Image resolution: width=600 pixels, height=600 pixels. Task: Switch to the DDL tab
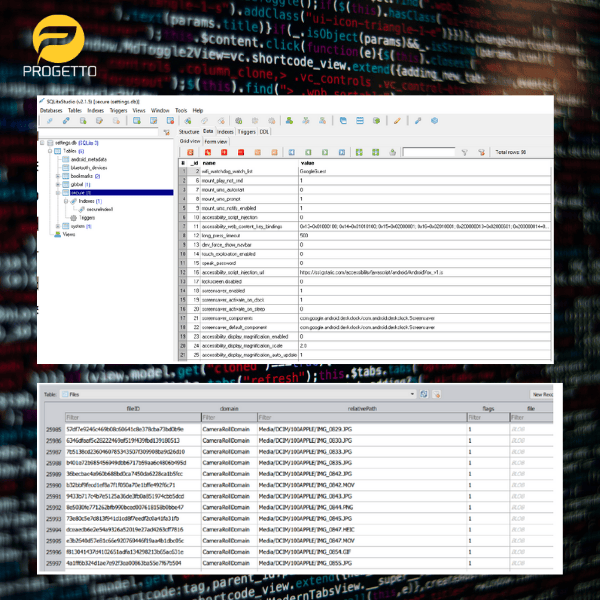coord(265,131)
